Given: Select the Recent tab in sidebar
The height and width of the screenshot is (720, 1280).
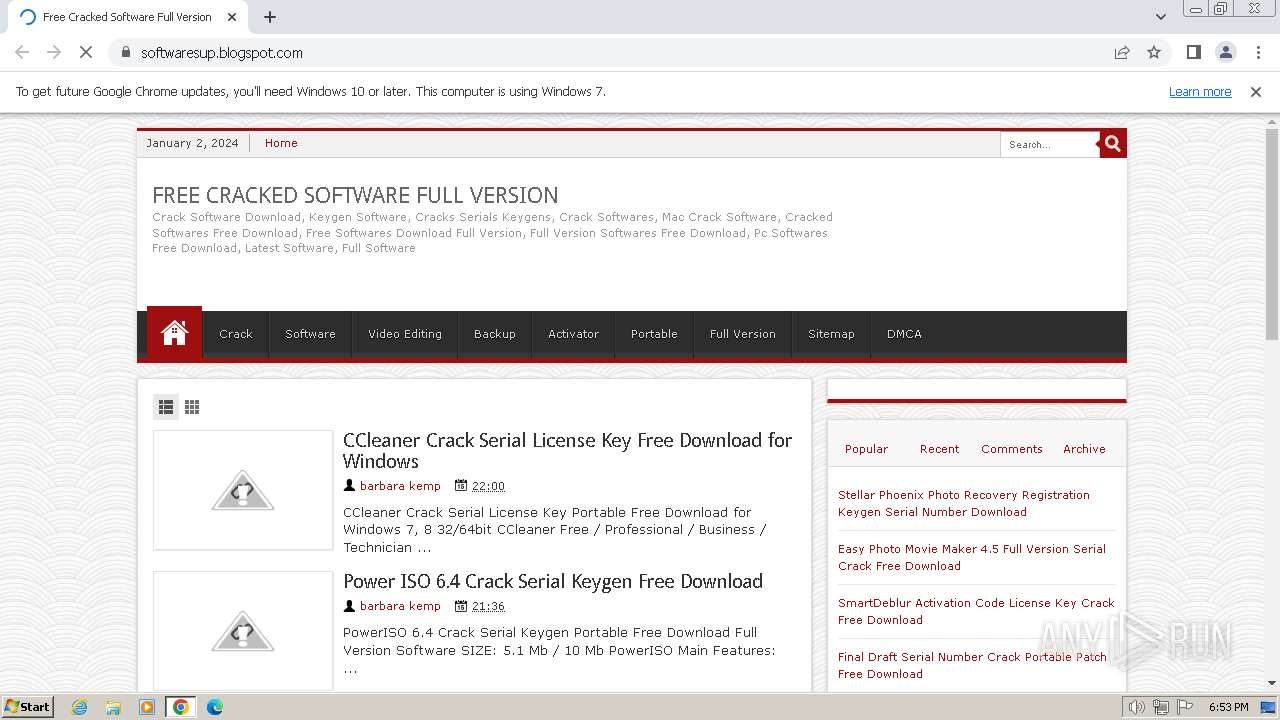Looking at the screenshot, I should (939, 449).
